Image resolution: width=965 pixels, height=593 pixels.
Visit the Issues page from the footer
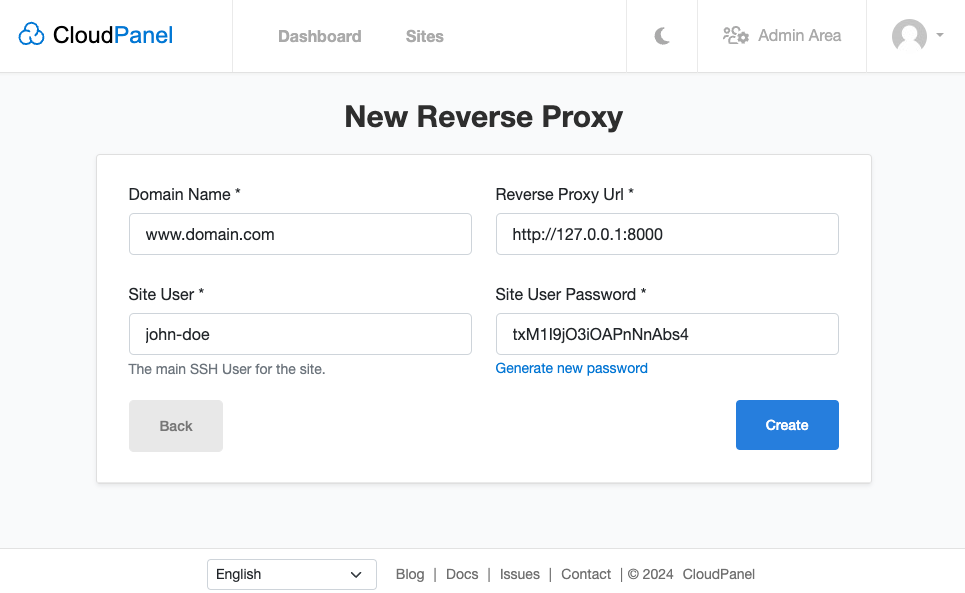click(x=520, y=574)
